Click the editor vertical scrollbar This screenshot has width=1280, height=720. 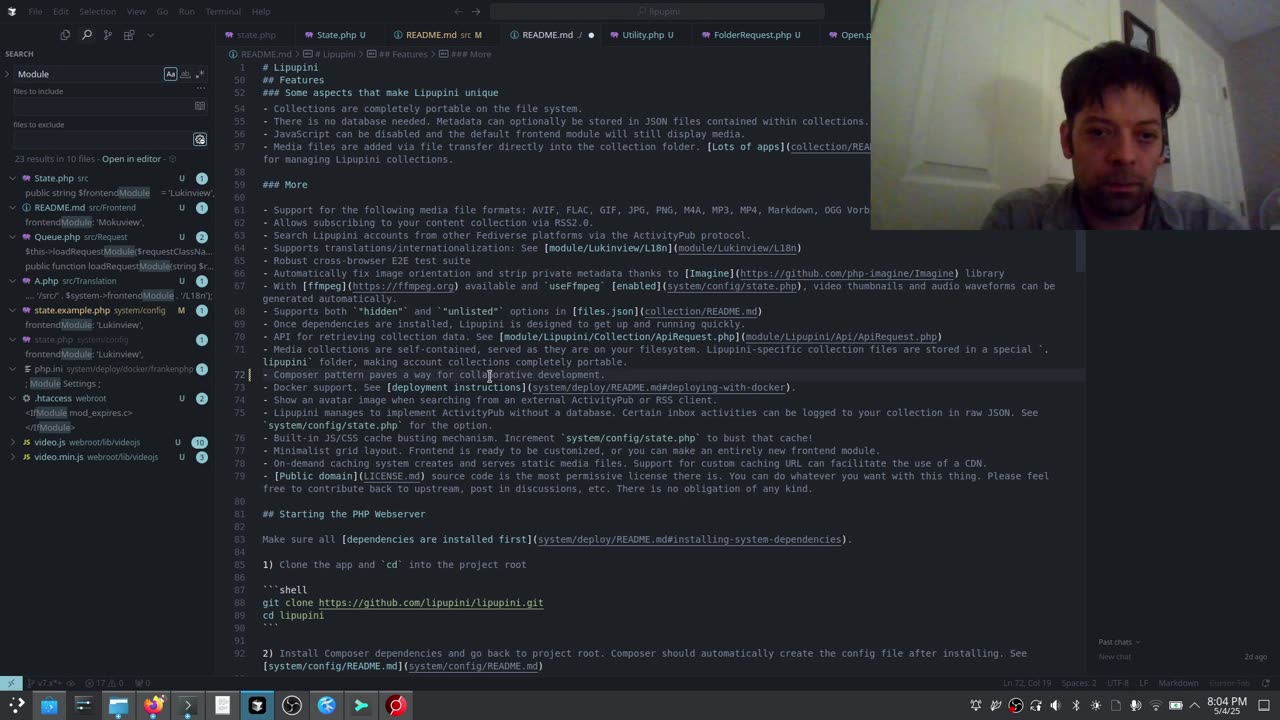(x=1081, y=250)
